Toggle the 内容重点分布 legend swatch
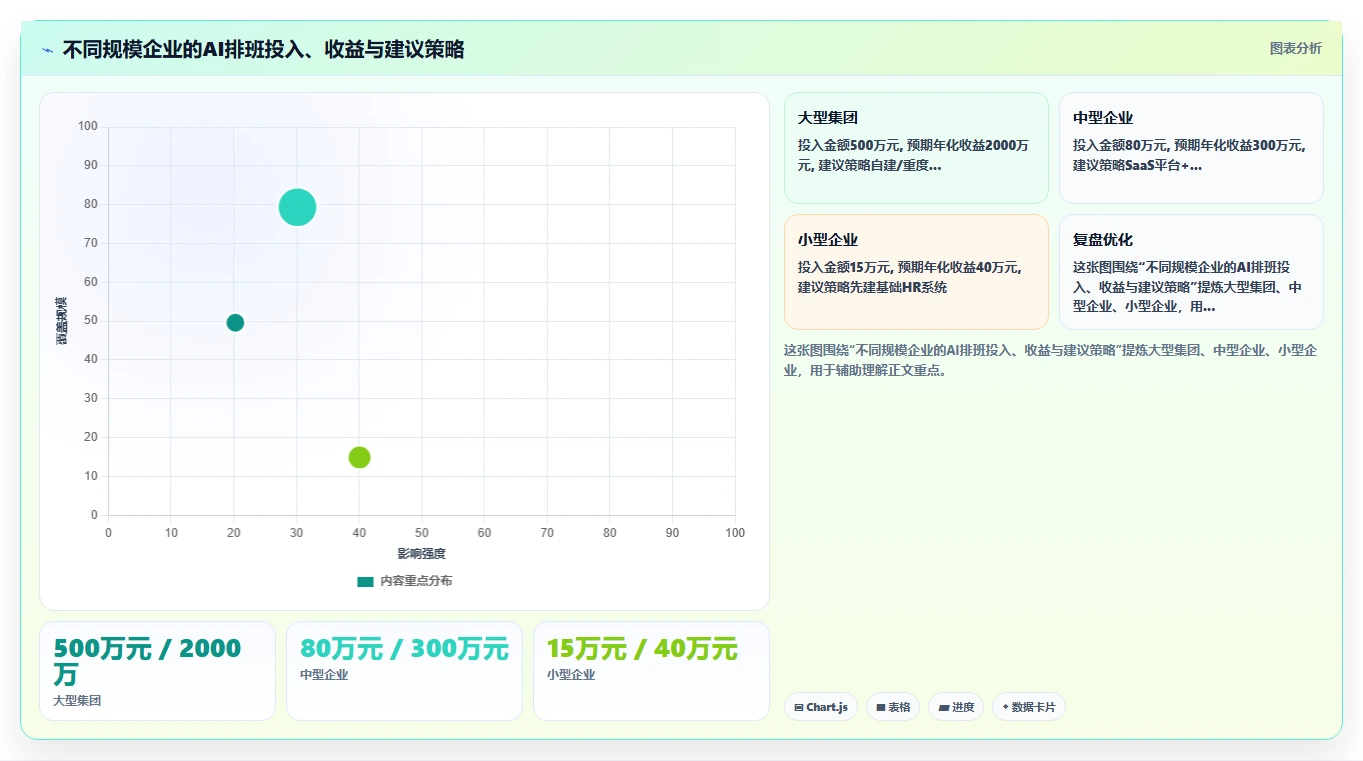Viewport: 1363px width, 761px height. point(365,581)
